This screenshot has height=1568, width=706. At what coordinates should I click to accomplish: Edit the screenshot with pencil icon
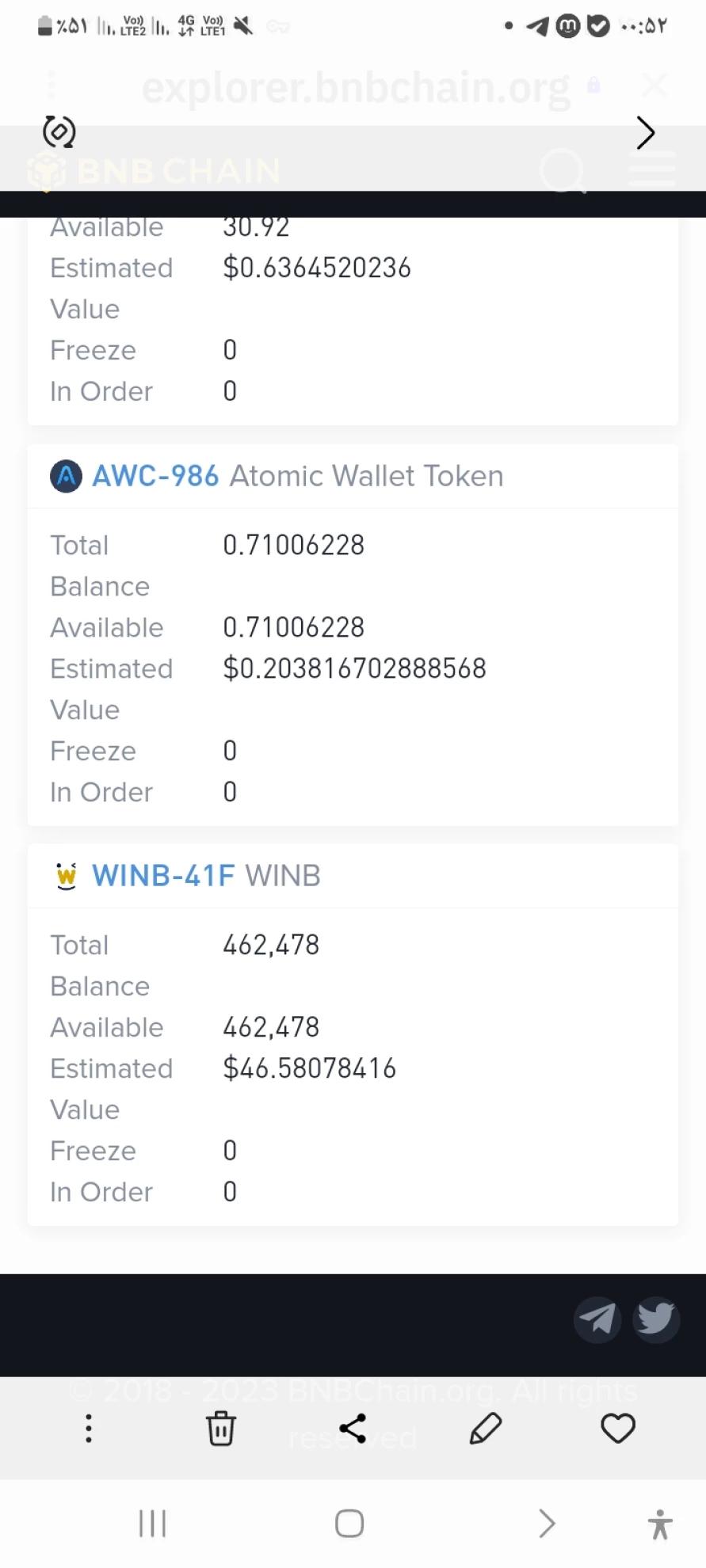pos(486,1429)
